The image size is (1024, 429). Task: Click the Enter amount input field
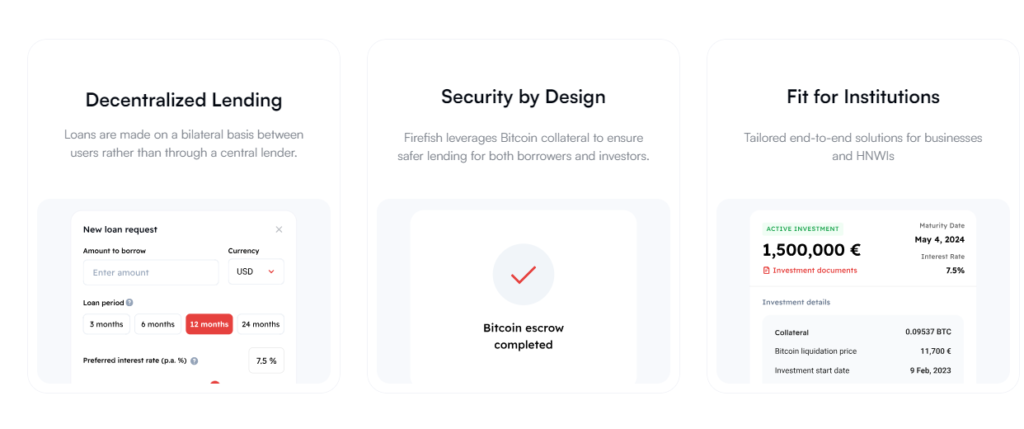(151, 272)
